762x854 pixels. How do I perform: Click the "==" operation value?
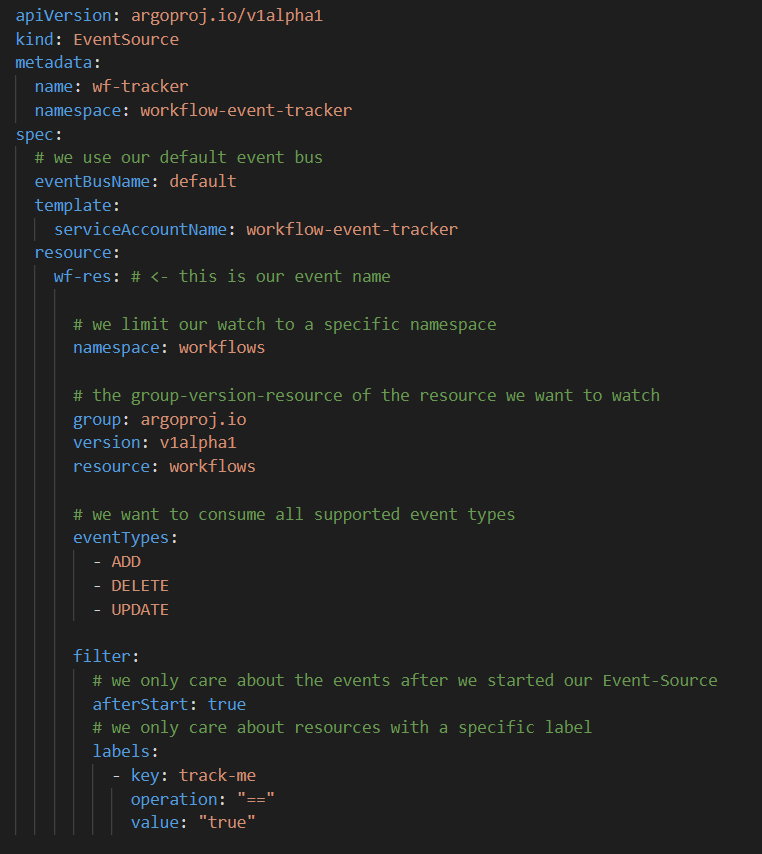click(x=256, y=799)
